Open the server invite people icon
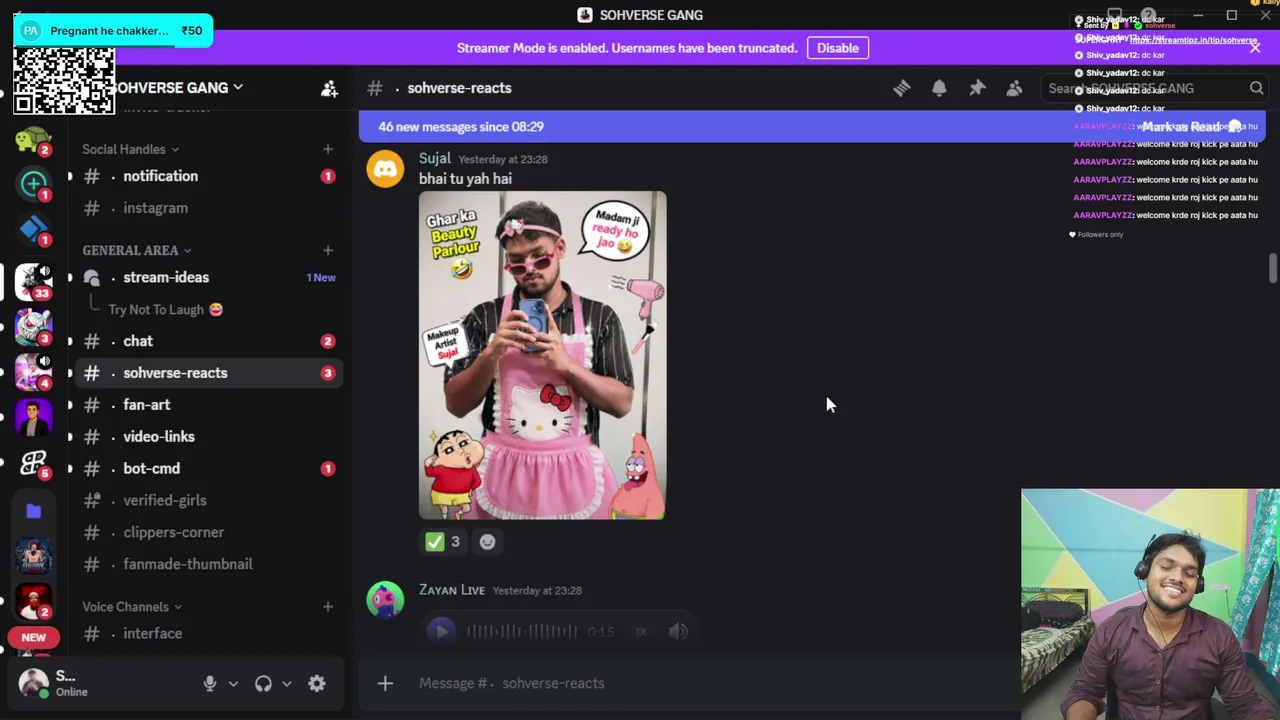This screenshot has height=720, width=1280. (329, 88)
